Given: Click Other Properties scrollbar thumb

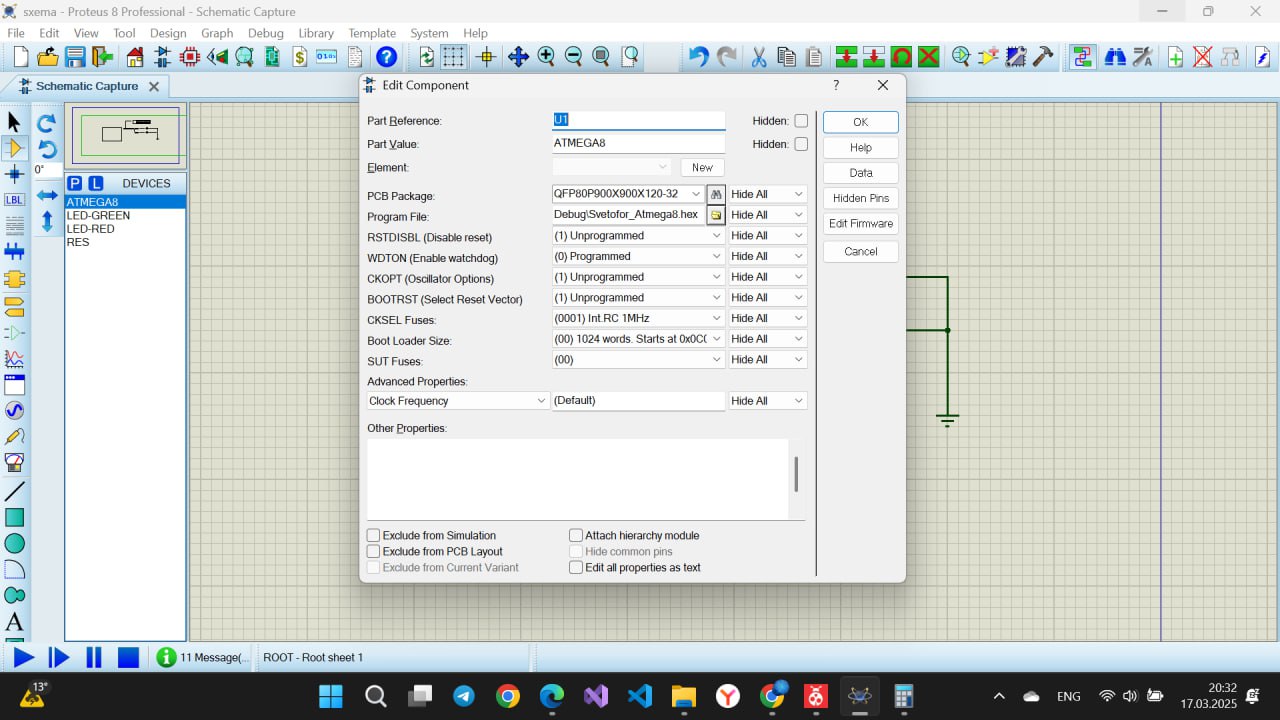Looking at the screenshot, I should point(796,474).
